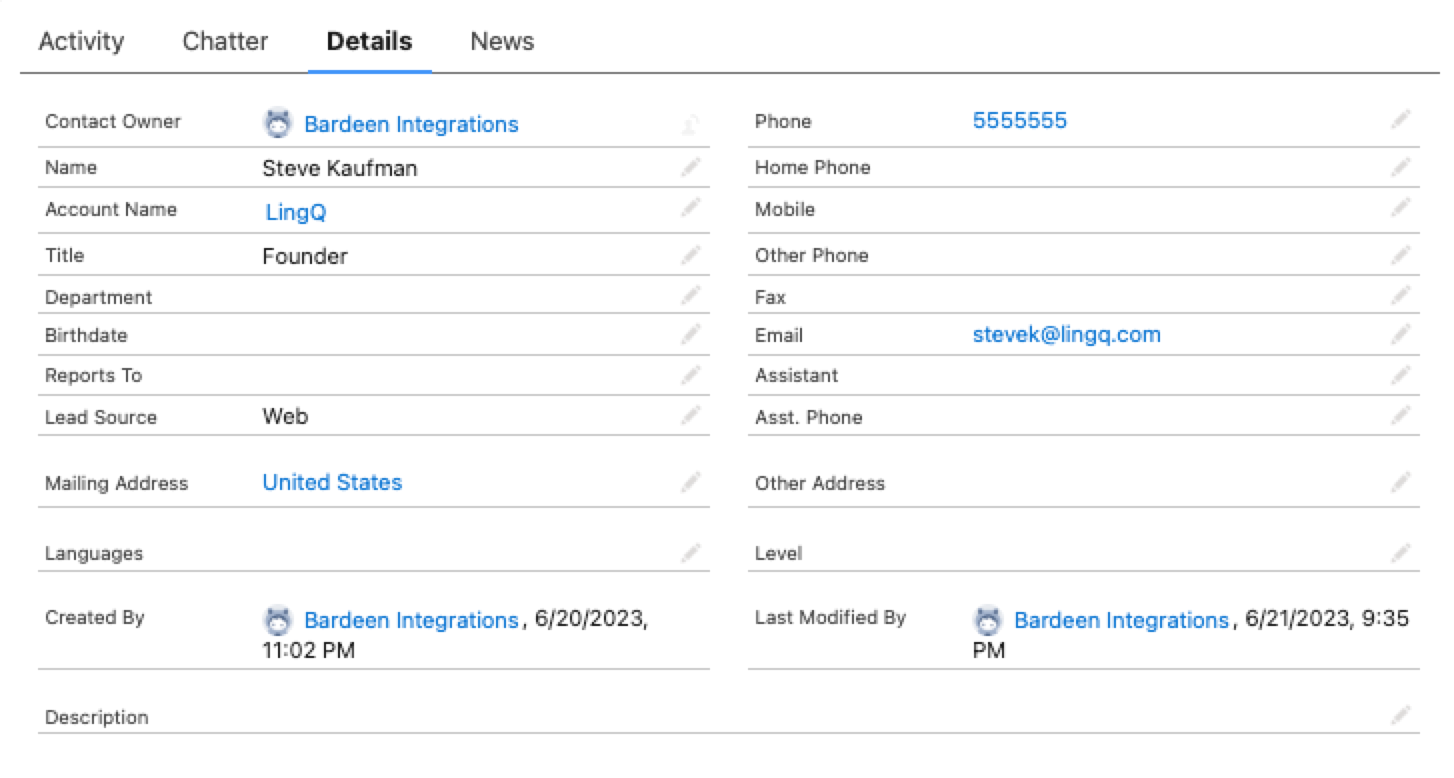Click the Lead Source label
This screenshot has height=778, width=1454.
[x=101, y=417]
